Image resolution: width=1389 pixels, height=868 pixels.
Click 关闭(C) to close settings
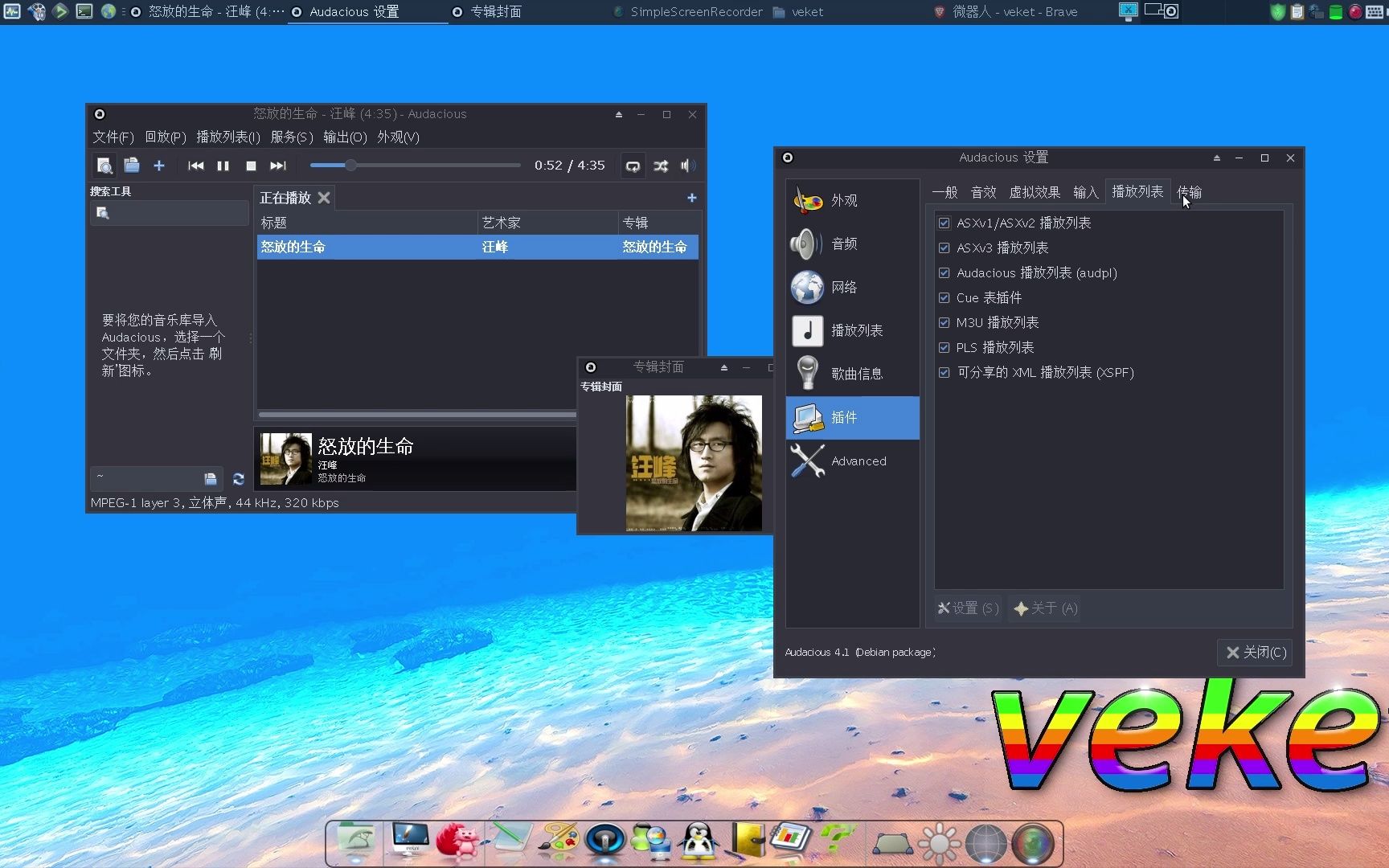[x=1256, y=653]
